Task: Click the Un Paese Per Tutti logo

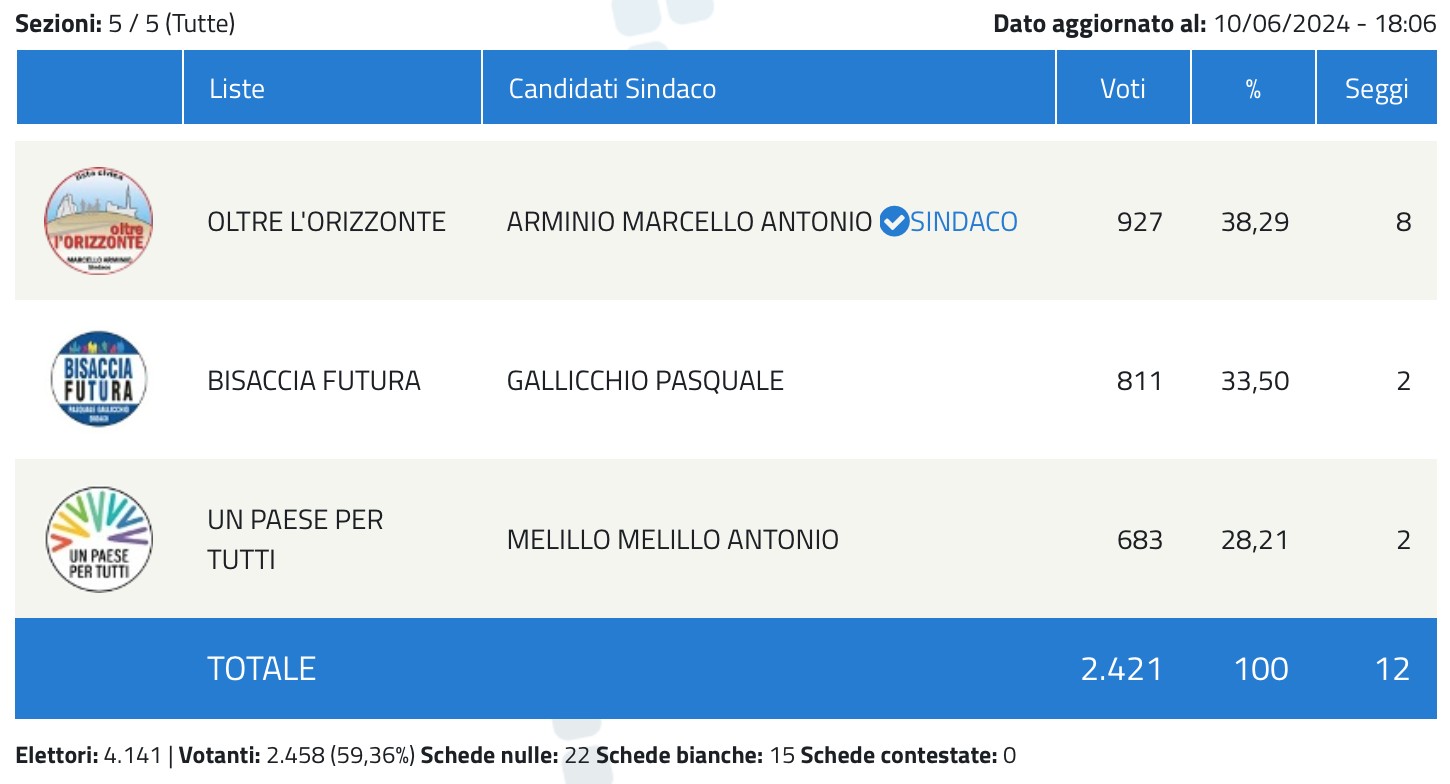Action: [98, 540]
